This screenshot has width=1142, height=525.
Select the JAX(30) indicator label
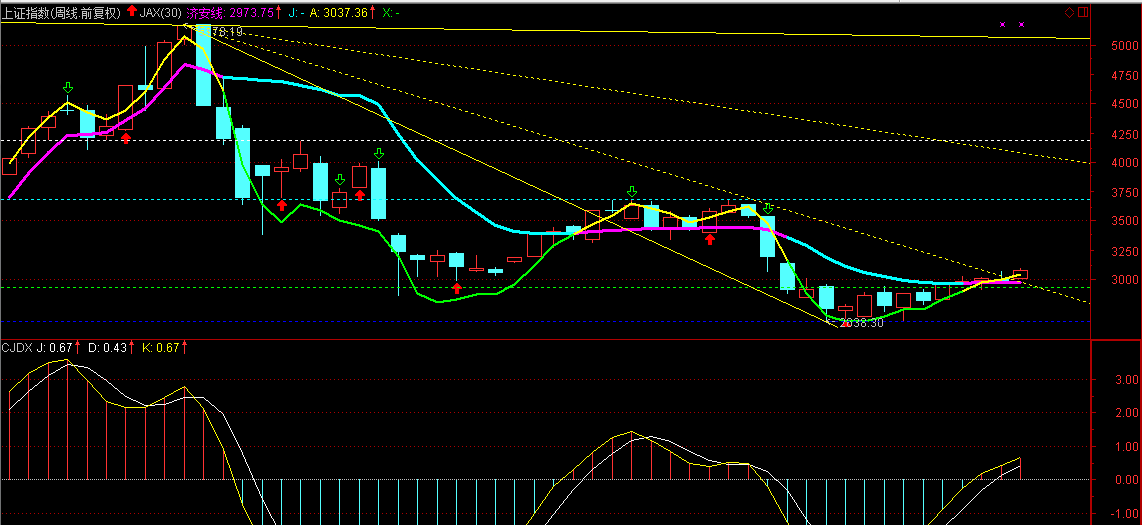click(161, 11)
